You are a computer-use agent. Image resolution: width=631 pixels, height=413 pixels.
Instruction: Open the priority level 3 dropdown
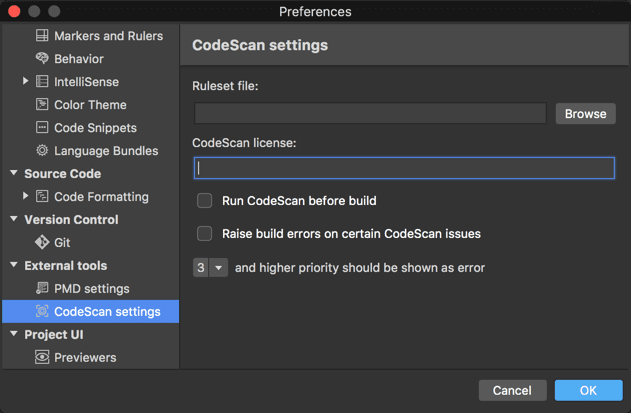tap(210, 268)
